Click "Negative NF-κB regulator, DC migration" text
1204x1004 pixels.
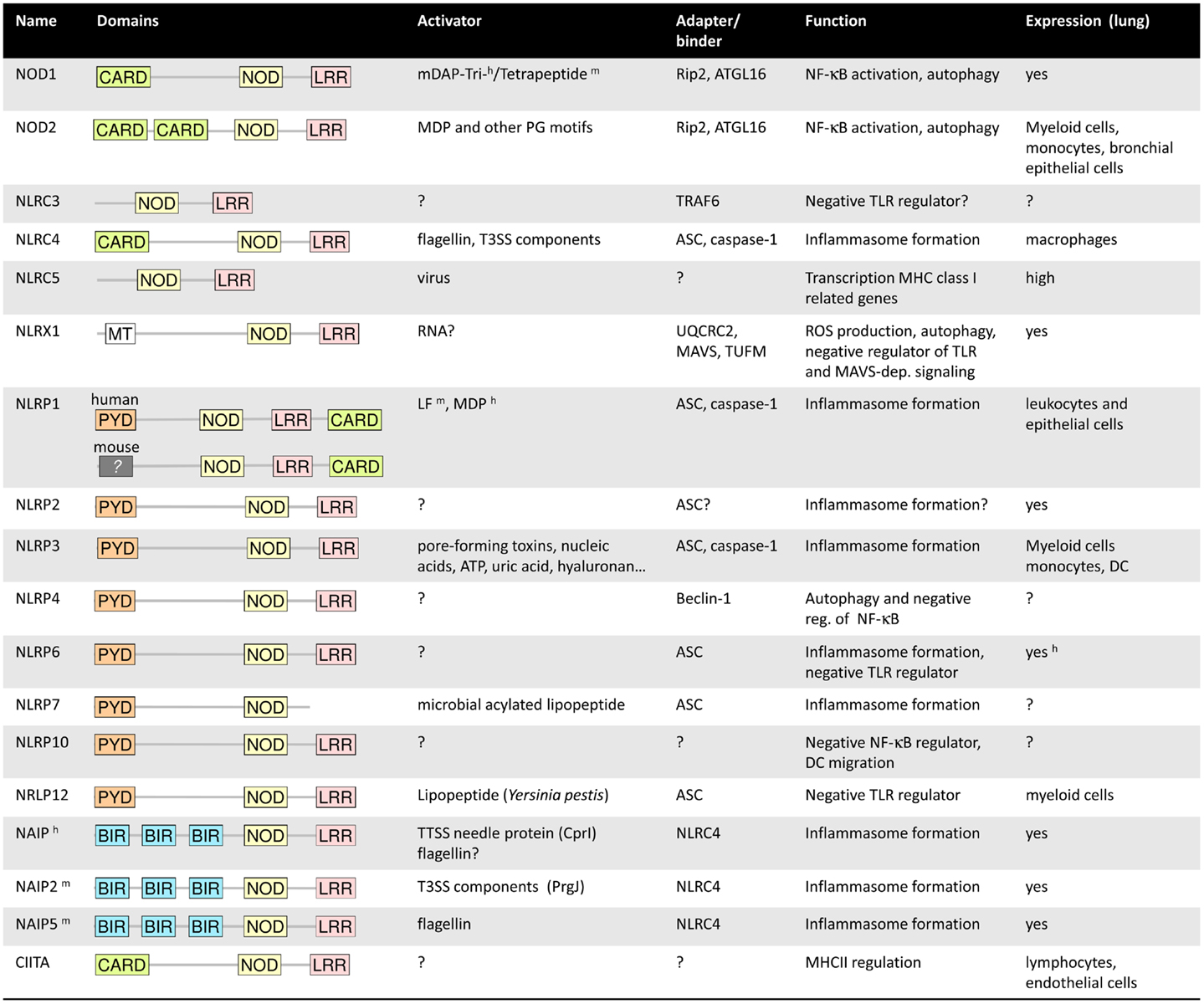click(x=893, y=752)
